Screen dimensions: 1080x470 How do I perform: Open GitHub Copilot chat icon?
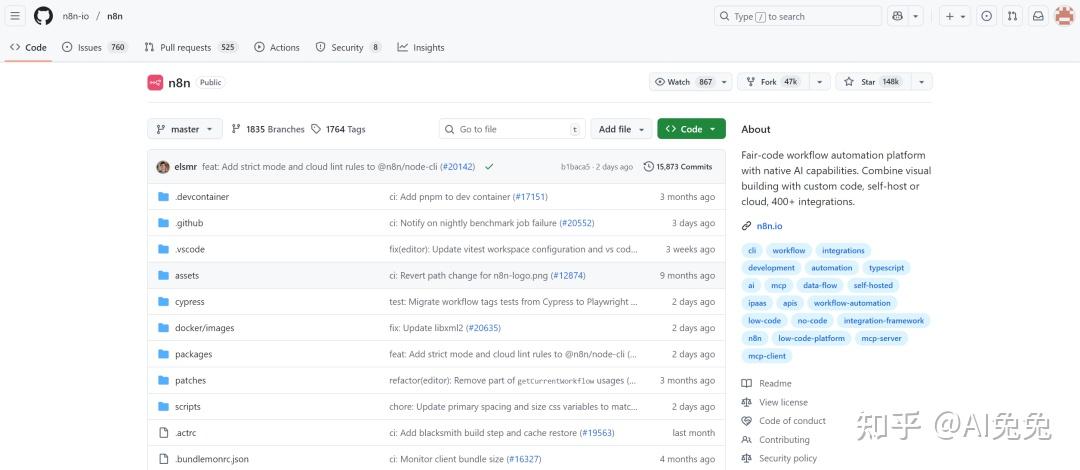click(x=898, y=16)
